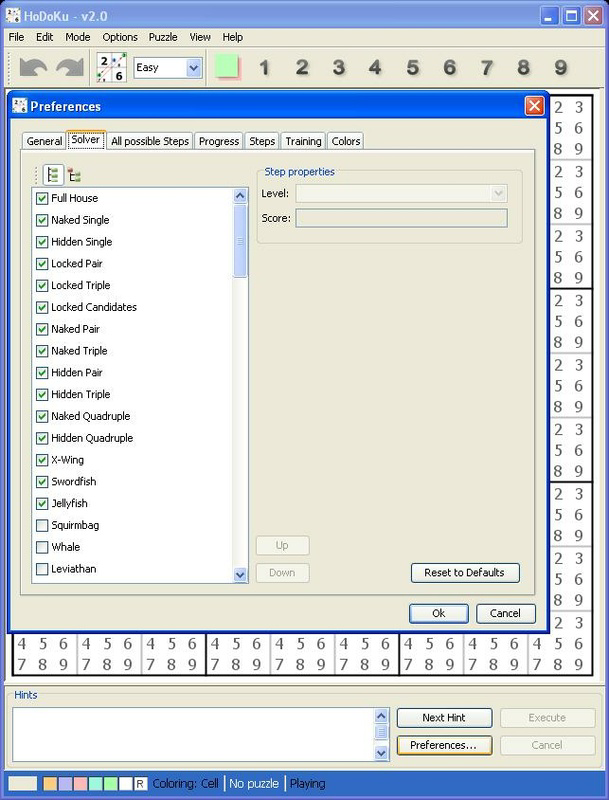The height and width of the screenshot is (800, 609).
Task: Switch to the Training tab
Action: click(x=303, y=141)
